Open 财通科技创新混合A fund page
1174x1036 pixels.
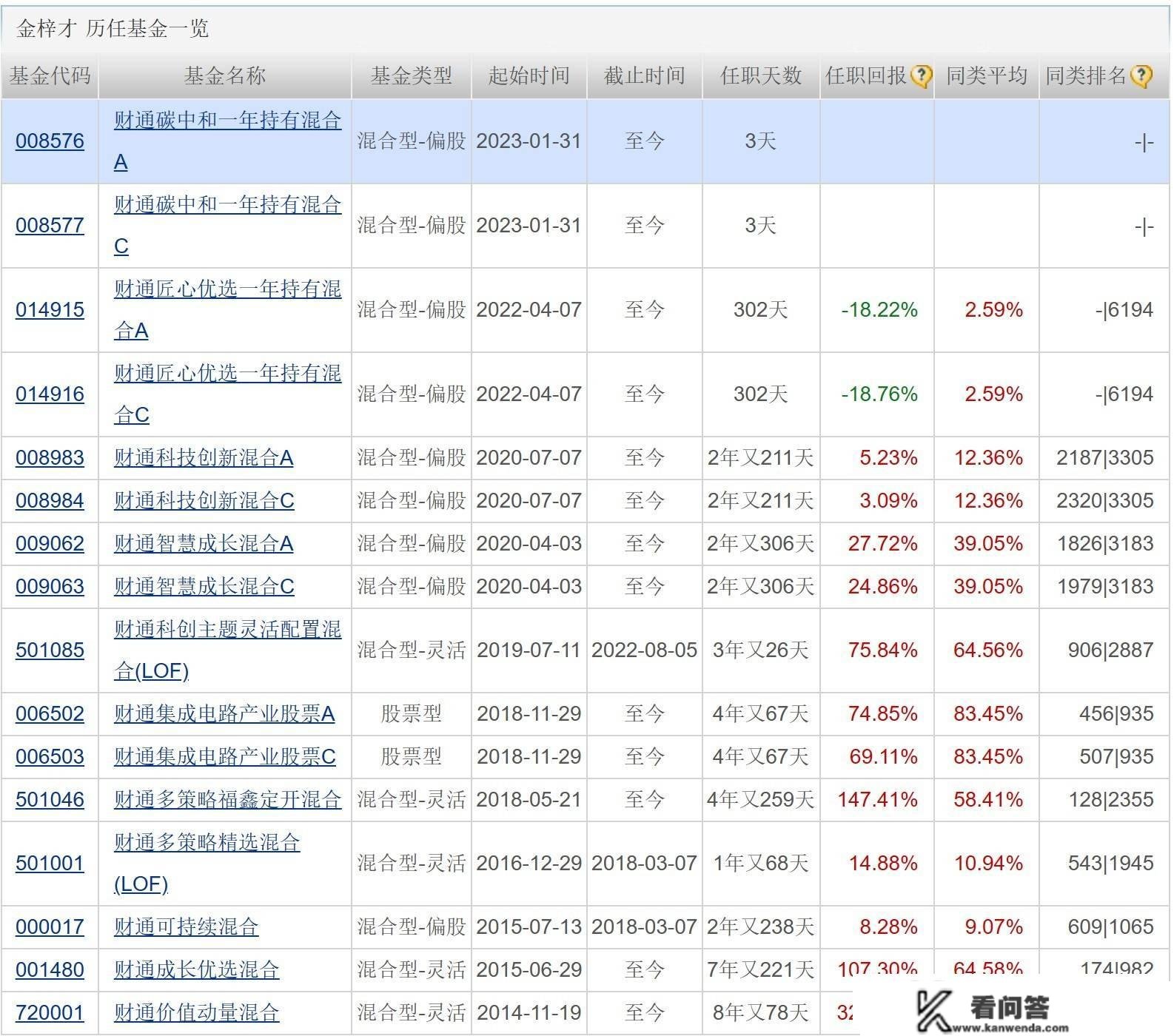(x=204, y=457)
